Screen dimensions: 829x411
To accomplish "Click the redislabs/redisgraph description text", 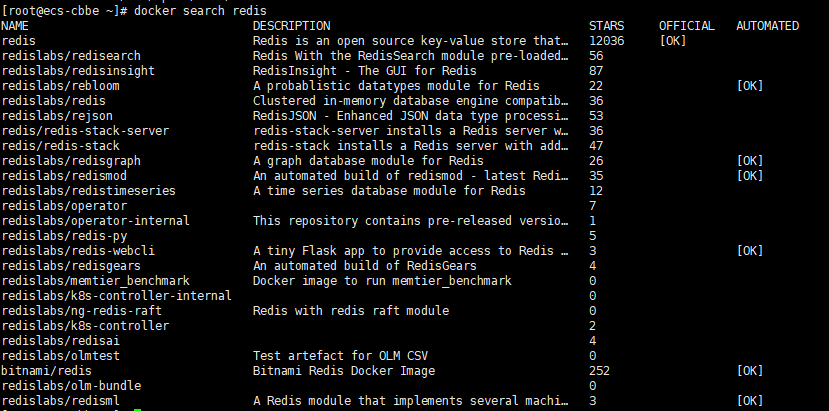I will point(368,161).
